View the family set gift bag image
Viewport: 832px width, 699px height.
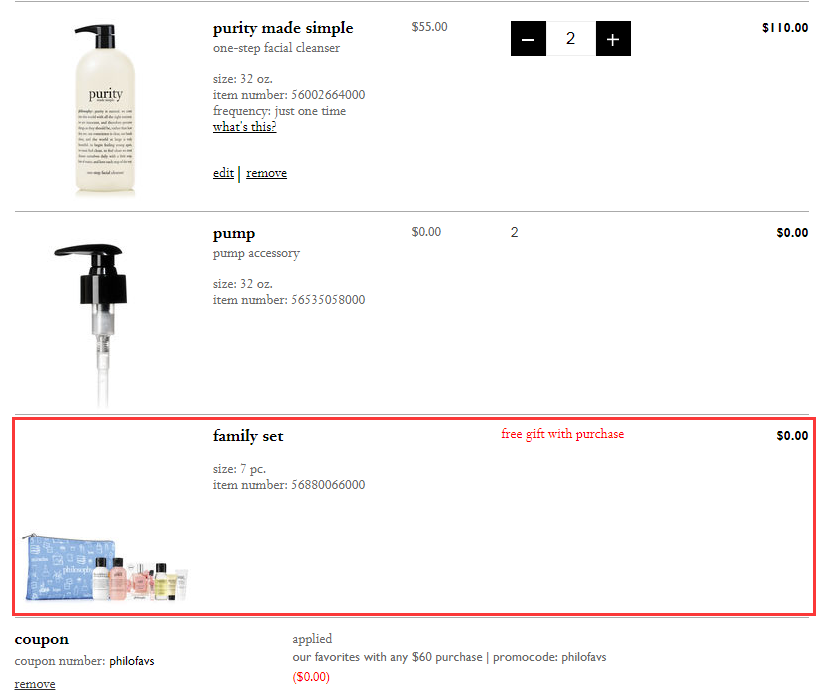pos(105,568)
